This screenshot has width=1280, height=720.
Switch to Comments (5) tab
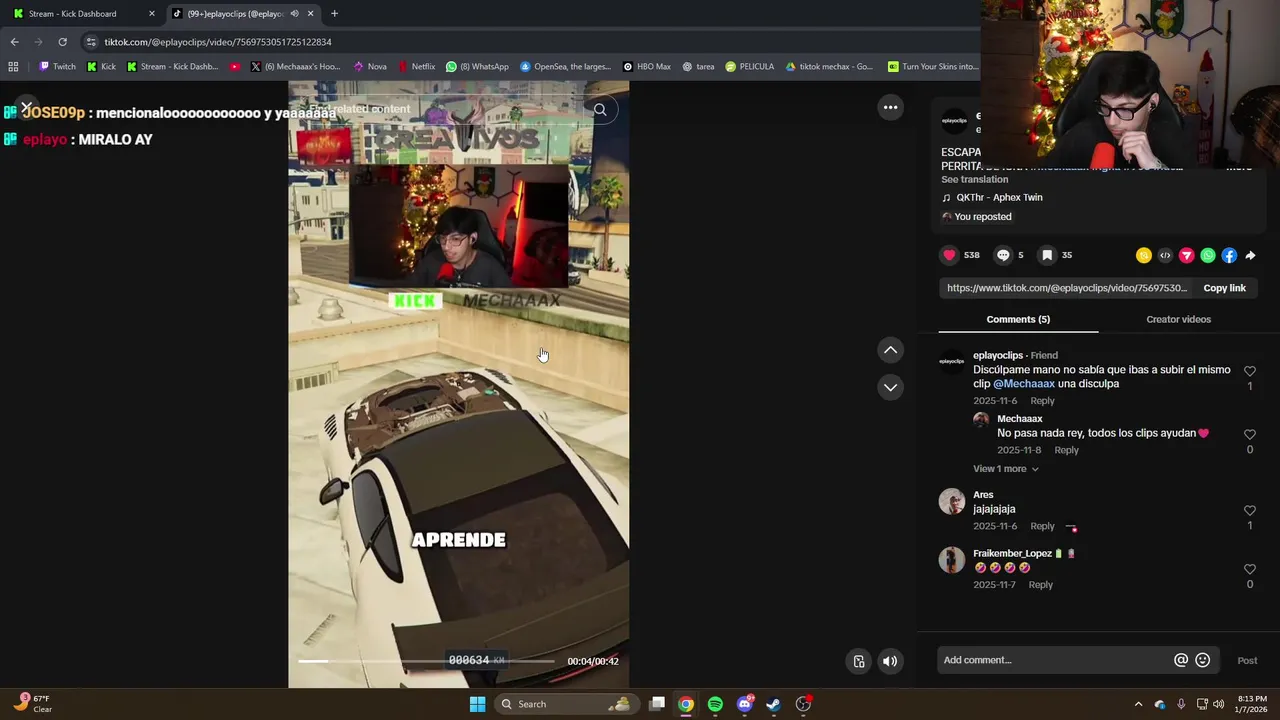click(x=1018, y=319)
